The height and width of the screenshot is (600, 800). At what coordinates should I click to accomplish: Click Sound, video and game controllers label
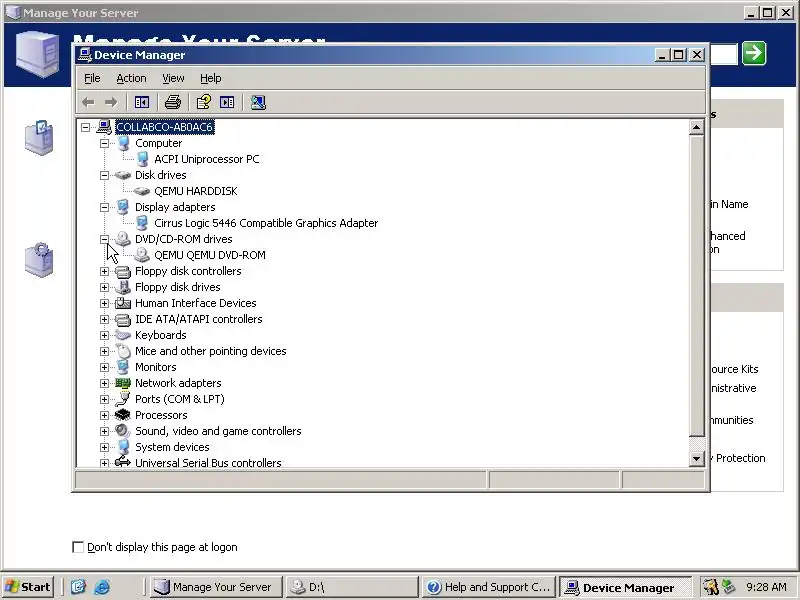[x=218, y=431]
